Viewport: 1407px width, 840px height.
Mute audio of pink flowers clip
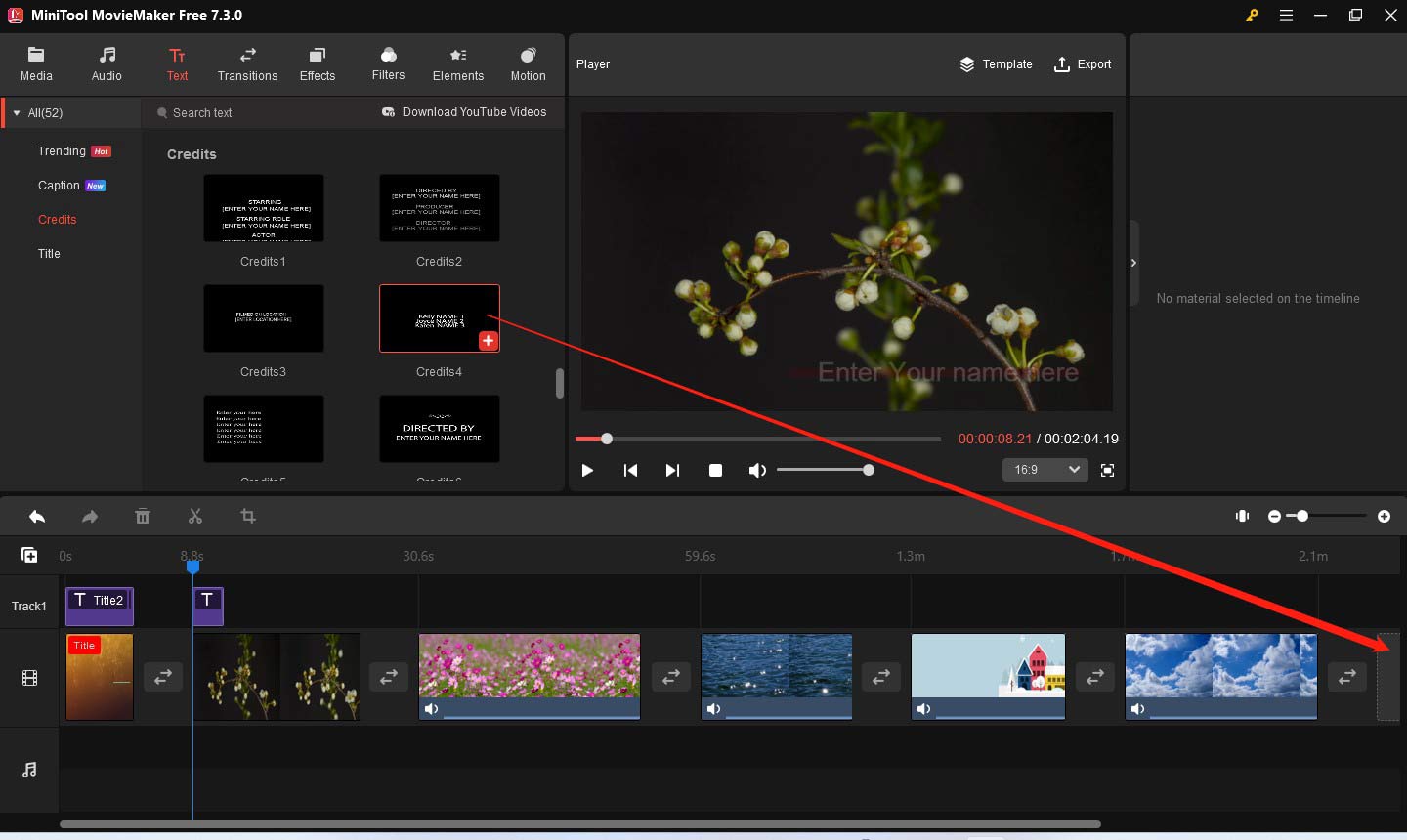(431, 709)
